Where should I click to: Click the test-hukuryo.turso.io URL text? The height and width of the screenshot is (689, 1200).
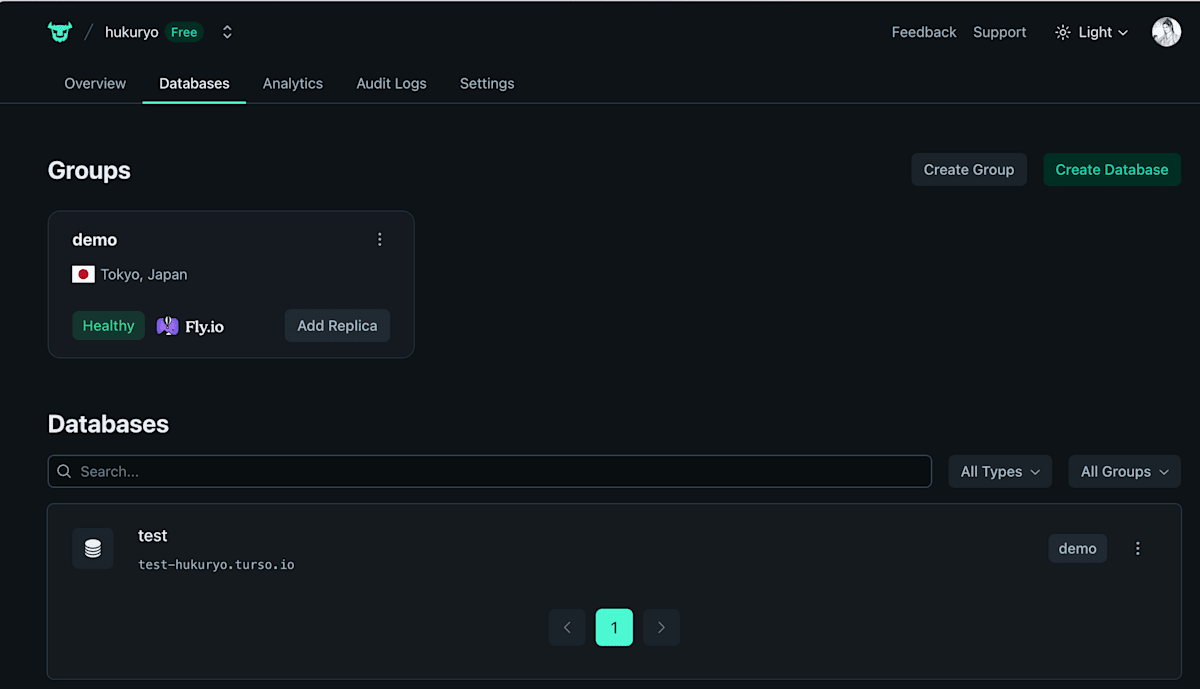(x=216, y=565)
